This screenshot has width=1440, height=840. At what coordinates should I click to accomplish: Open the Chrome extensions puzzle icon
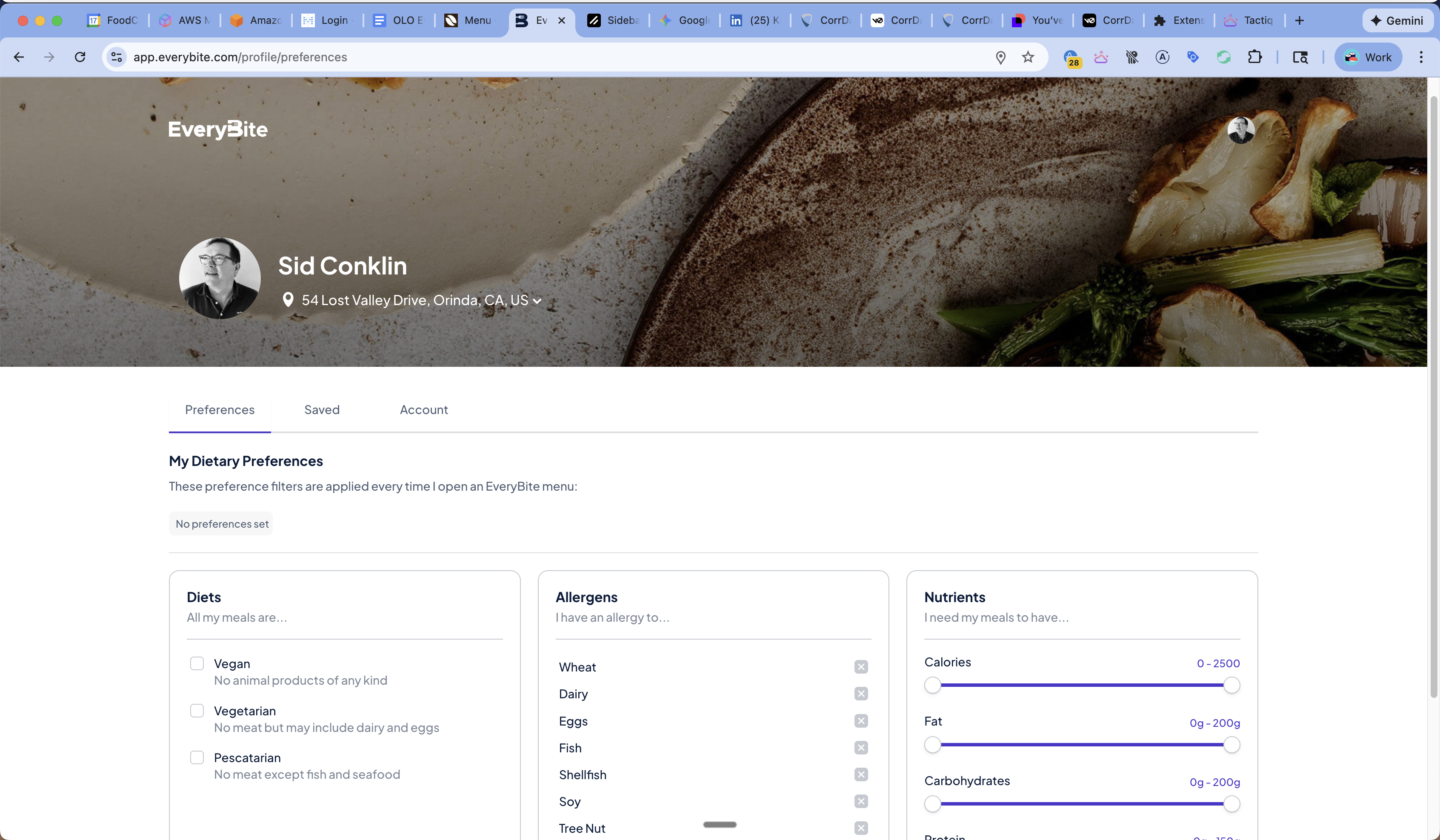point(1254,57)
